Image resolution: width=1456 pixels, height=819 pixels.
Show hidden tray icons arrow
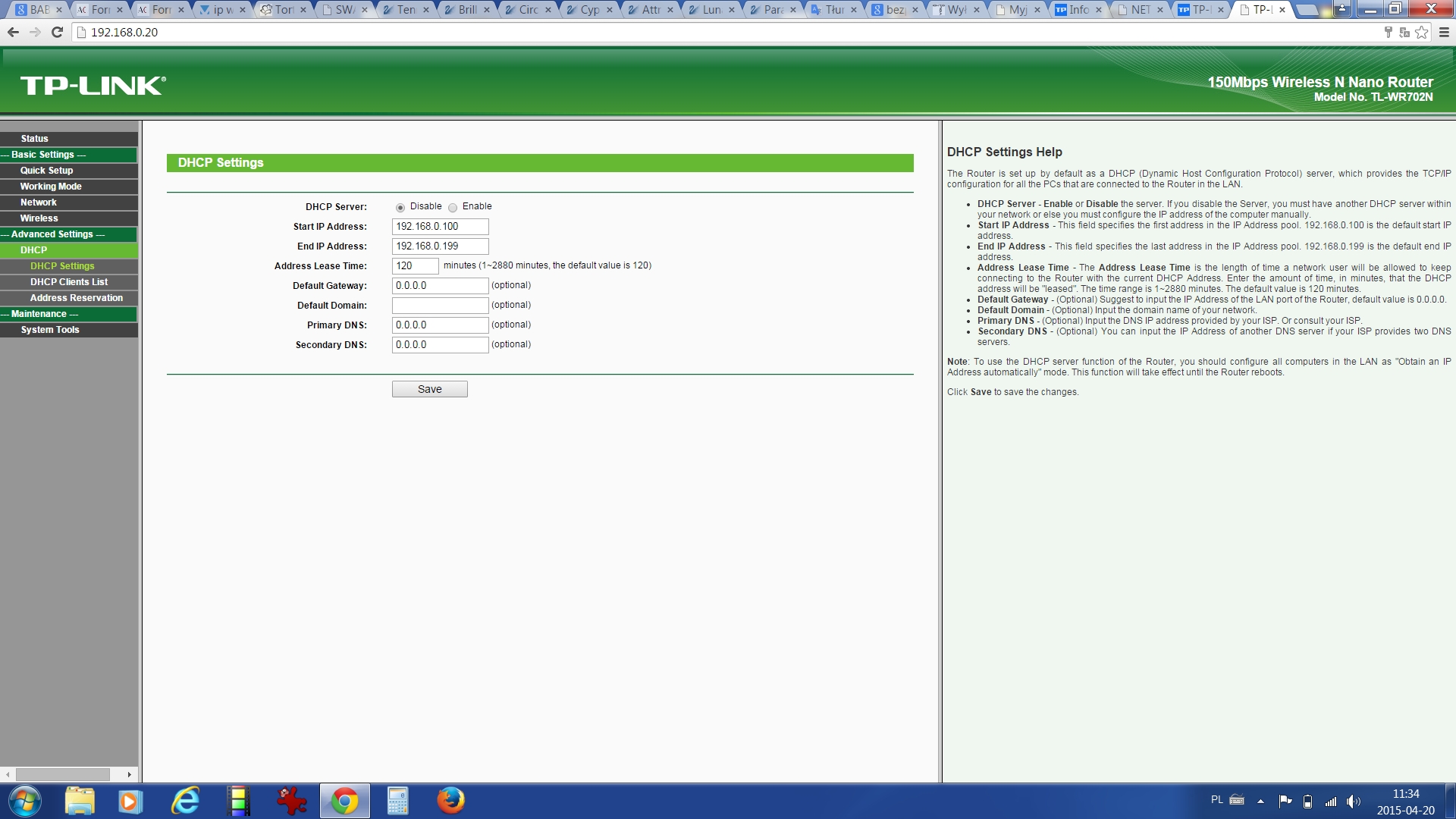coord(1260,801)
